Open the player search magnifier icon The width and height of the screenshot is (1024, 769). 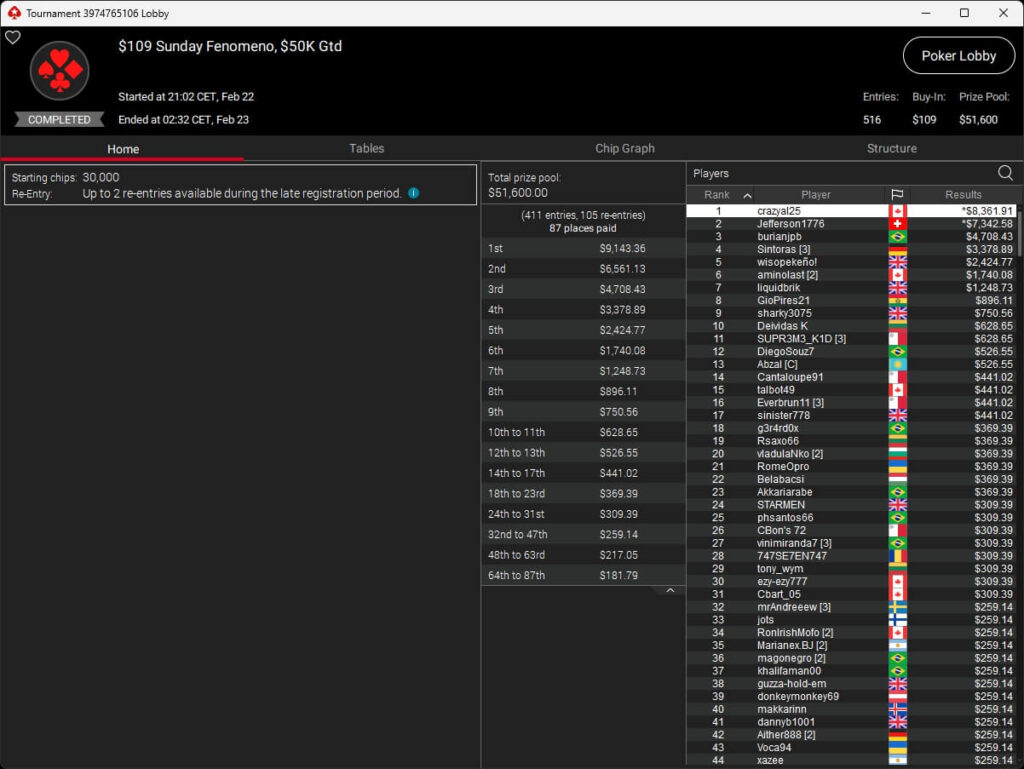coord(1005,173)
